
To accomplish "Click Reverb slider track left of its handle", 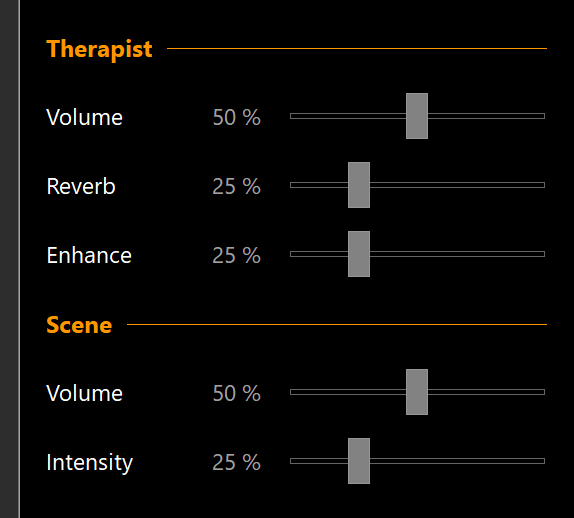I will click(319, 185).
